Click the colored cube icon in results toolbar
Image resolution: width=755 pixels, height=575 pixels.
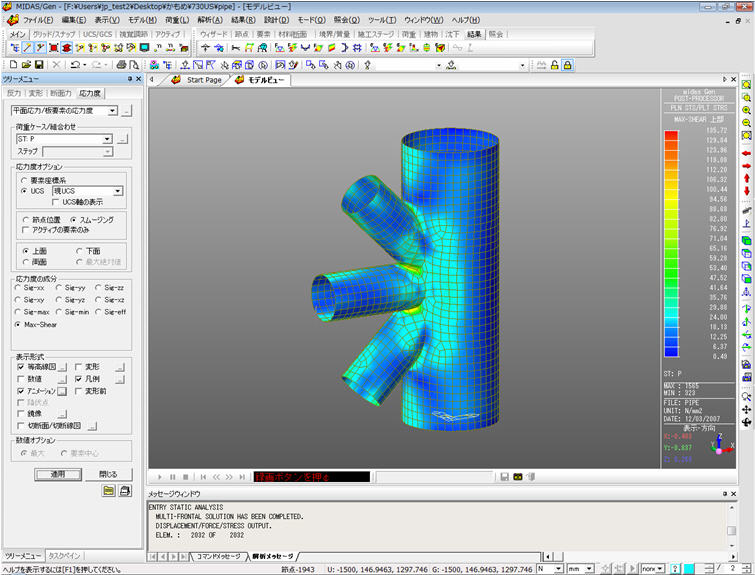(440, 48)
